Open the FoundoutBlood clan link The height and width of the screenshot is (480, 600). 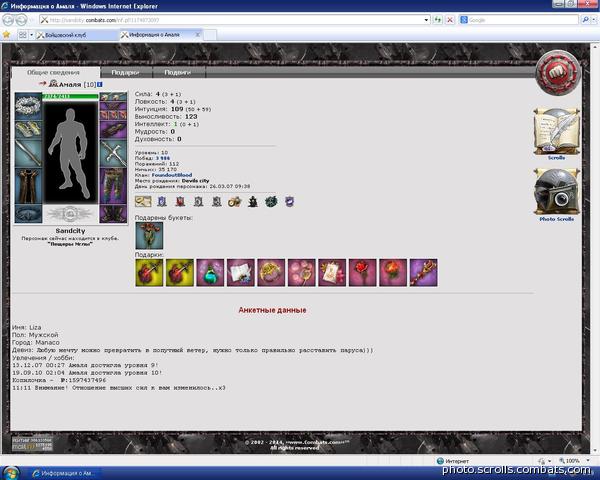coord(172,175)
